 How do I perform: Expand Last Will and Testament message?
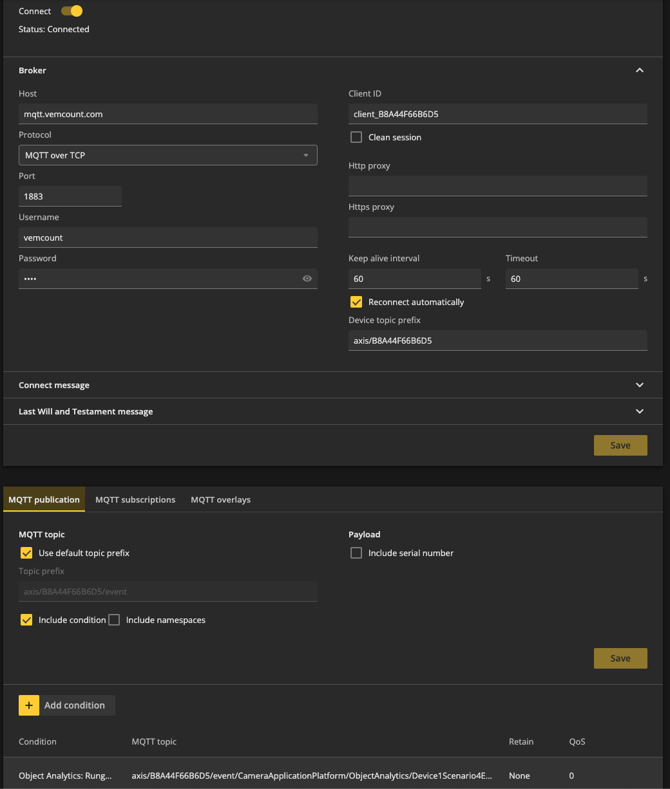pos(332,412)
